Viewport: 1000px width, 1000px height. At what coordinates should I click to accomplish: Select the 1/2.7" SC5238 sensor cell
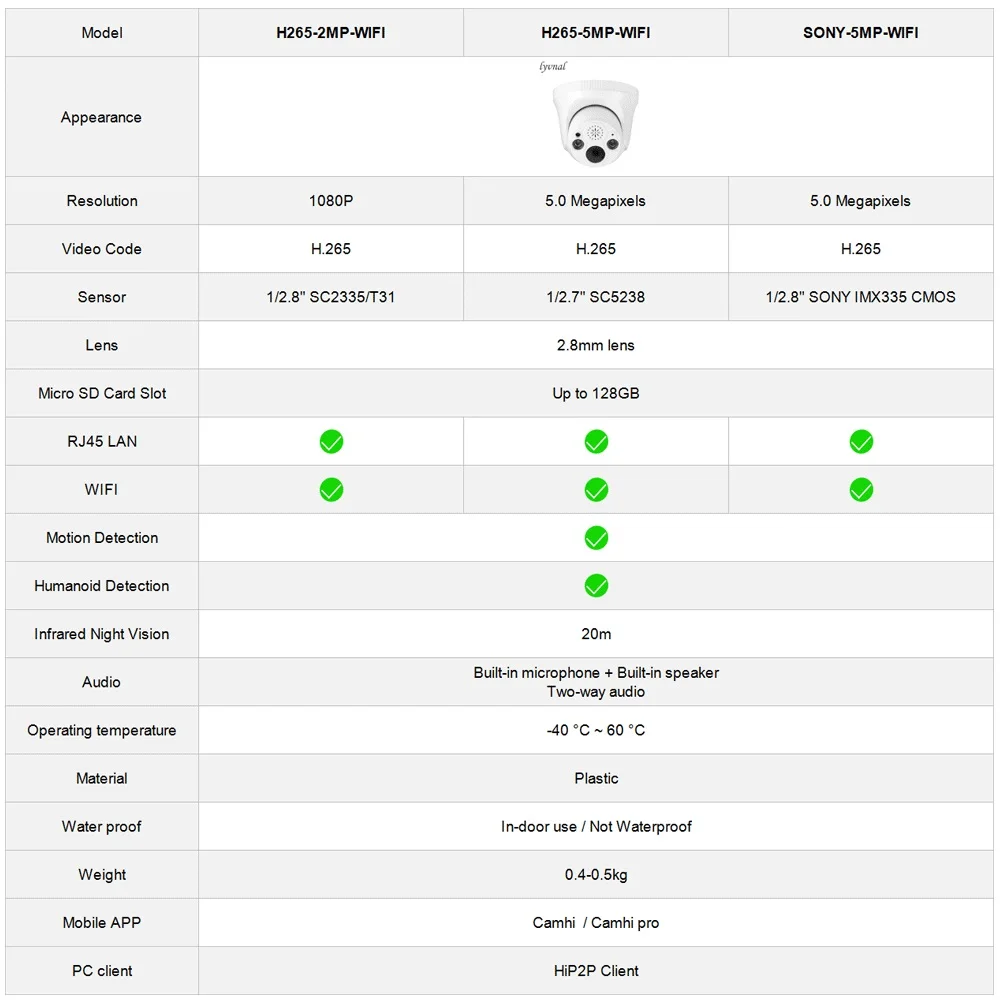click(596, 297)
